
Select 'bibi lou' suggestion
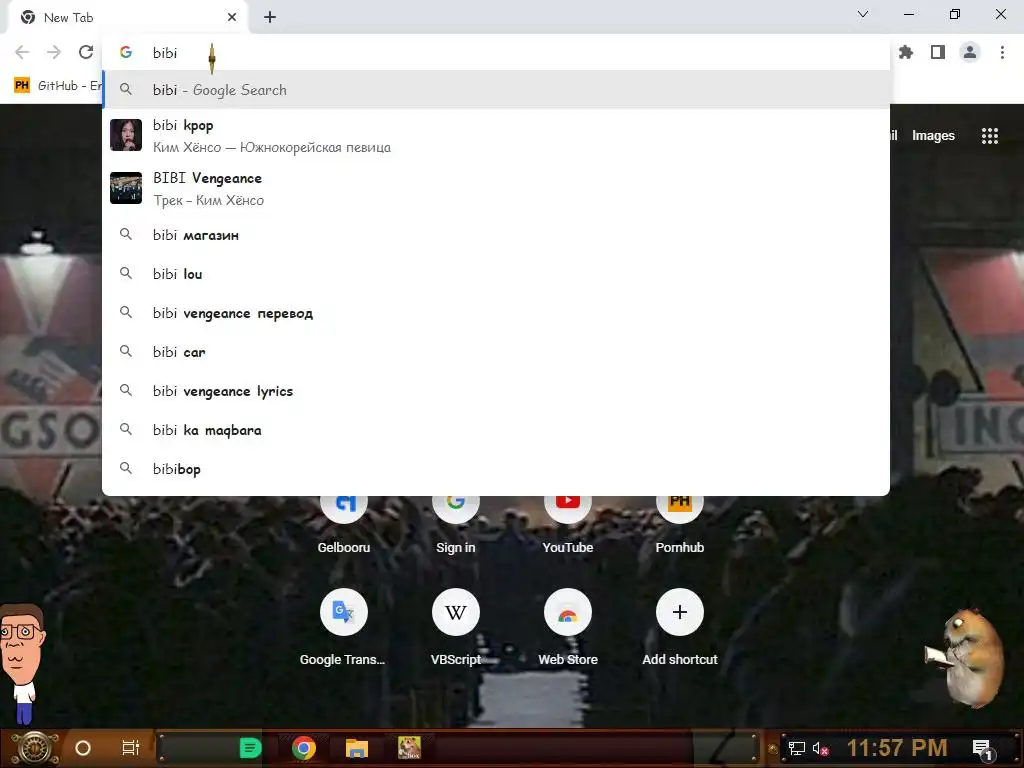496,274
